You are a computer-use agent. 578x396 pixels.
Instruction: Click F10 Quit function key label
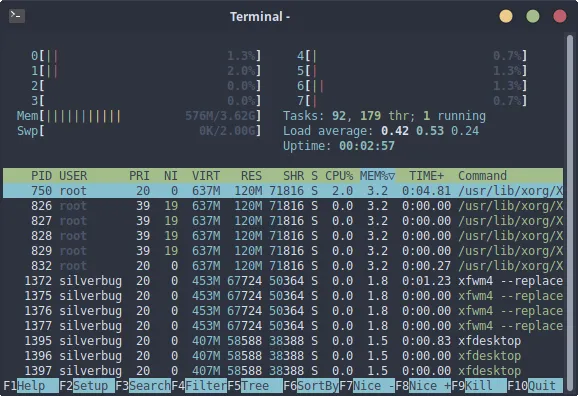(535, 386)
